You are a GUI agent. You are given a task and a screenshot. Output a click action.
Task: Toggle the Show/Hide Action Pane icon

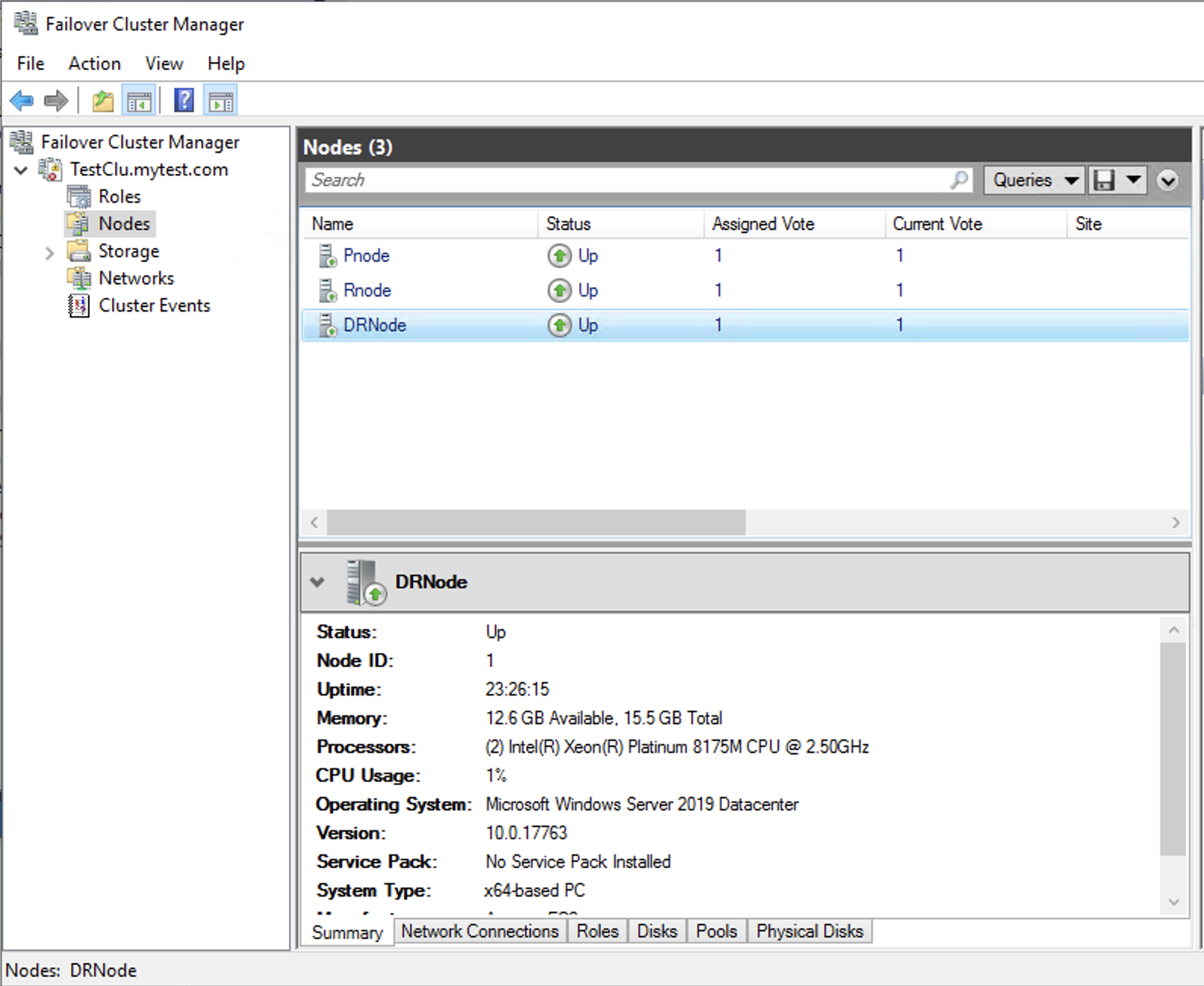point(221,101)
